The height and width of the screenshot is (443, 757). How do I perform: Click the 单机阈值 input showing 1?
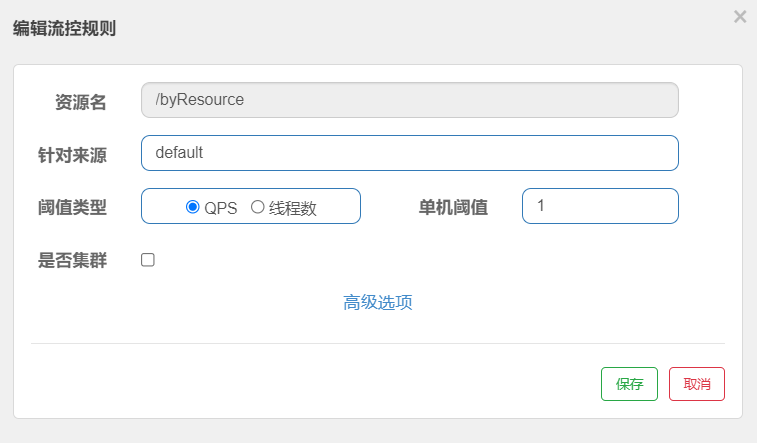[x=600, y=206]
